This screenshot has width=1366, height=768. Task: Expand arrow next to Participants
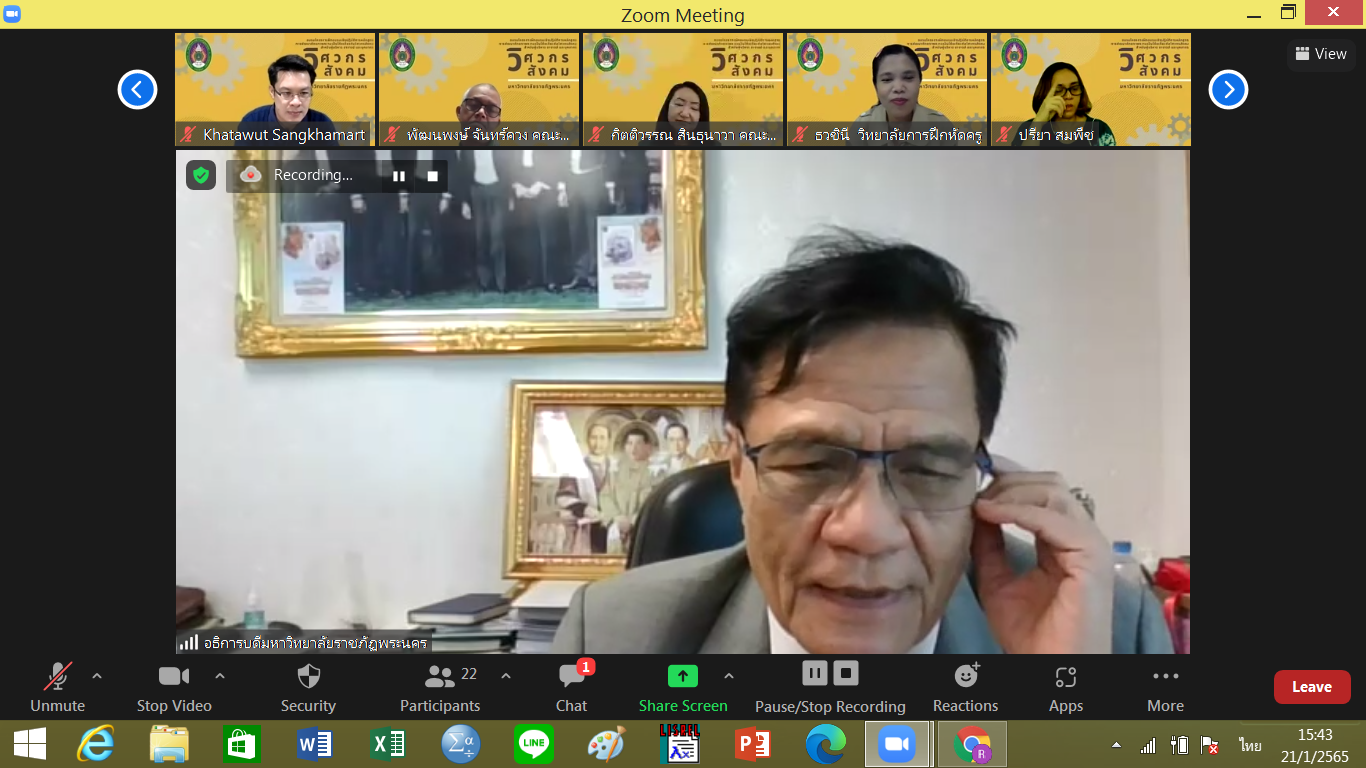(506, 677)
